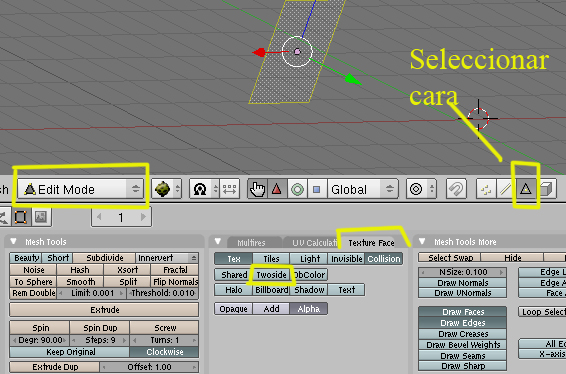Grab the green Y-axis manipulator arrow

(352, 79)
